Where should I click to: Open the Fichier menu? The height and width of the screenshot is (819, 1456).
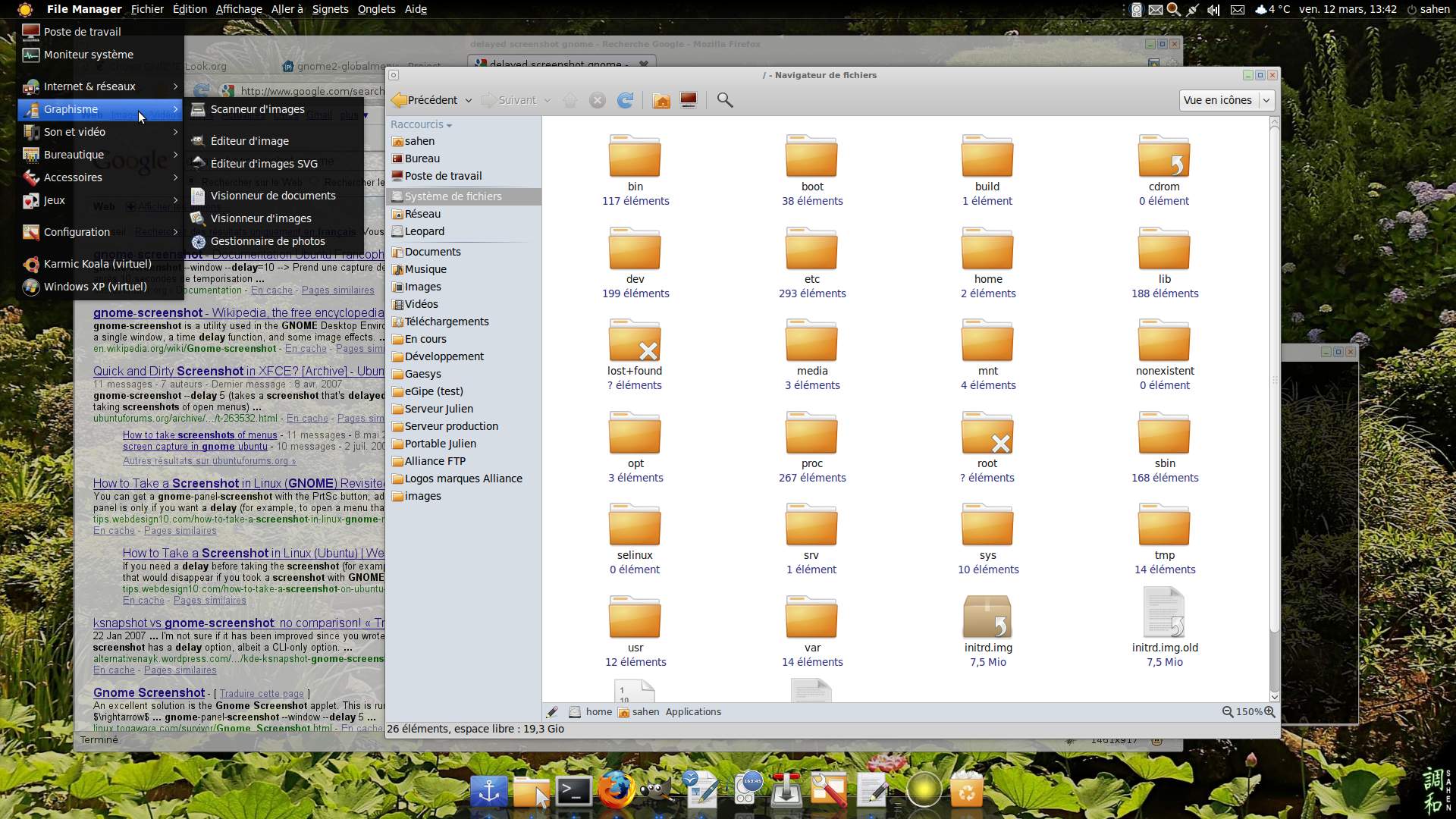(x=147, y=9)
